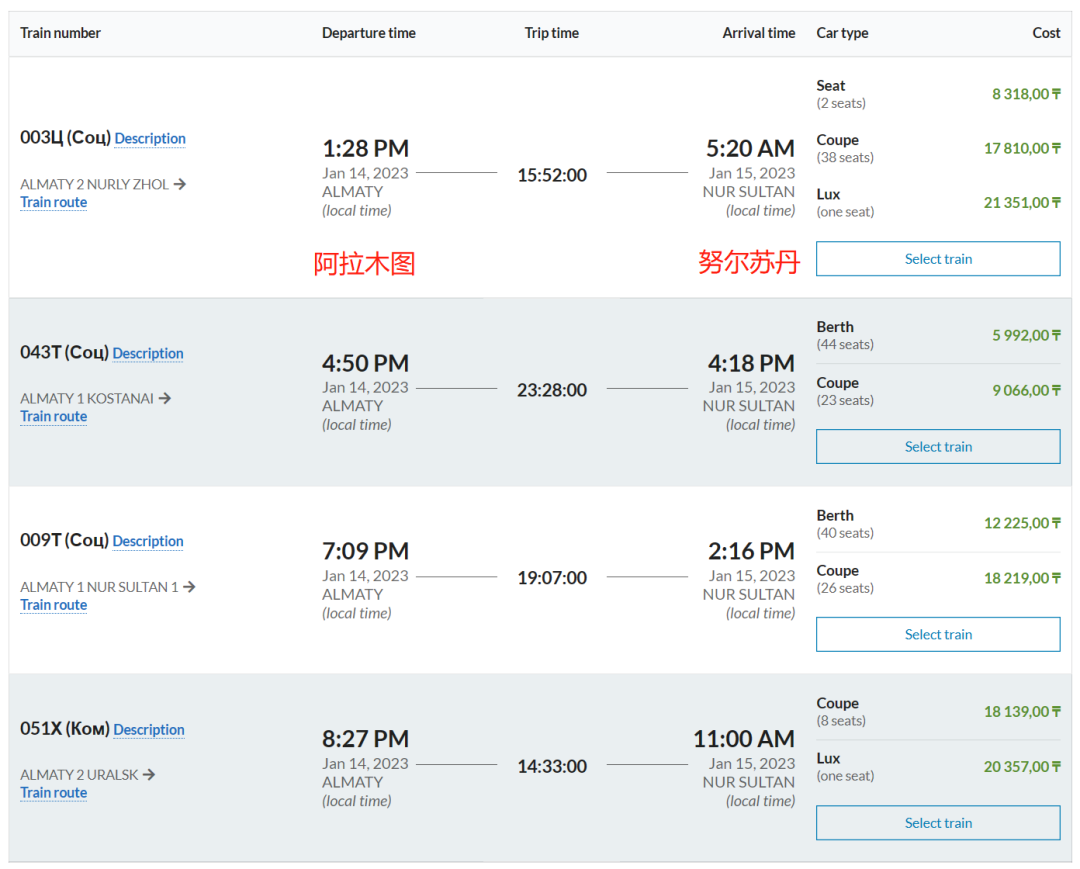1080x869 pixels.
Task: Select train departing at 4:50 PM
Action: pyautogui.click(x=938, y=447)
